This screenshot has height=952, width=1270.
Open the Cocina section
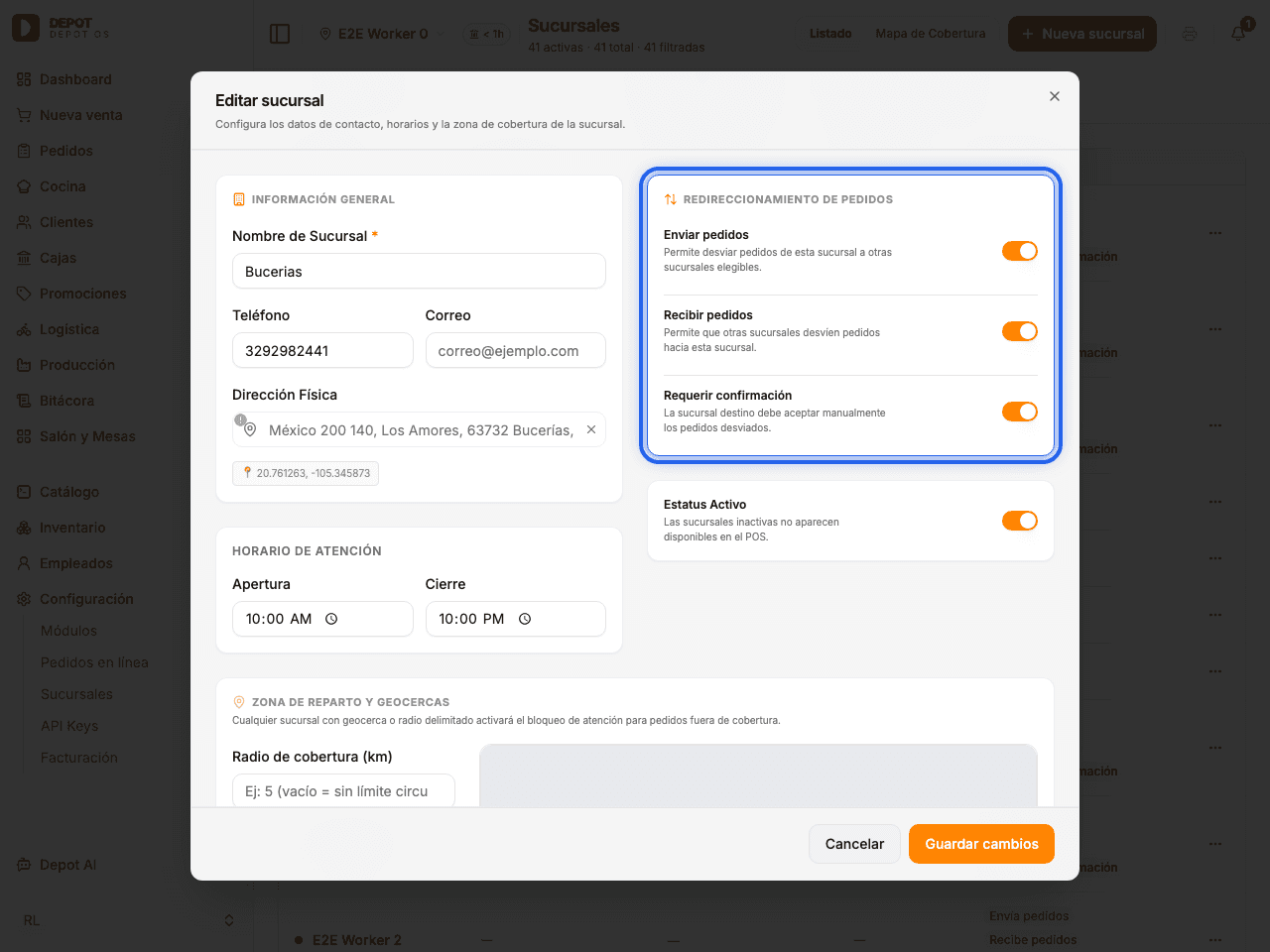tap(63, 186)
